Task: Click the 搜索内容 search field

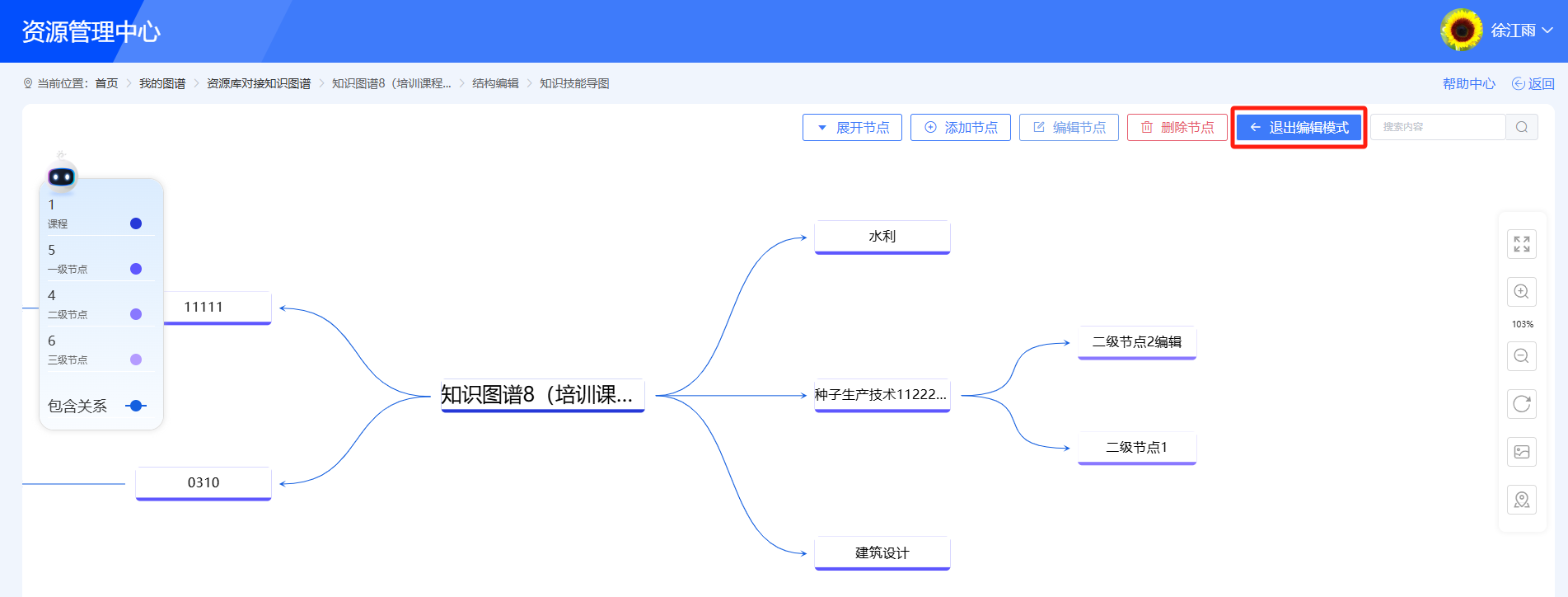Action: (x=1437, y=127)
